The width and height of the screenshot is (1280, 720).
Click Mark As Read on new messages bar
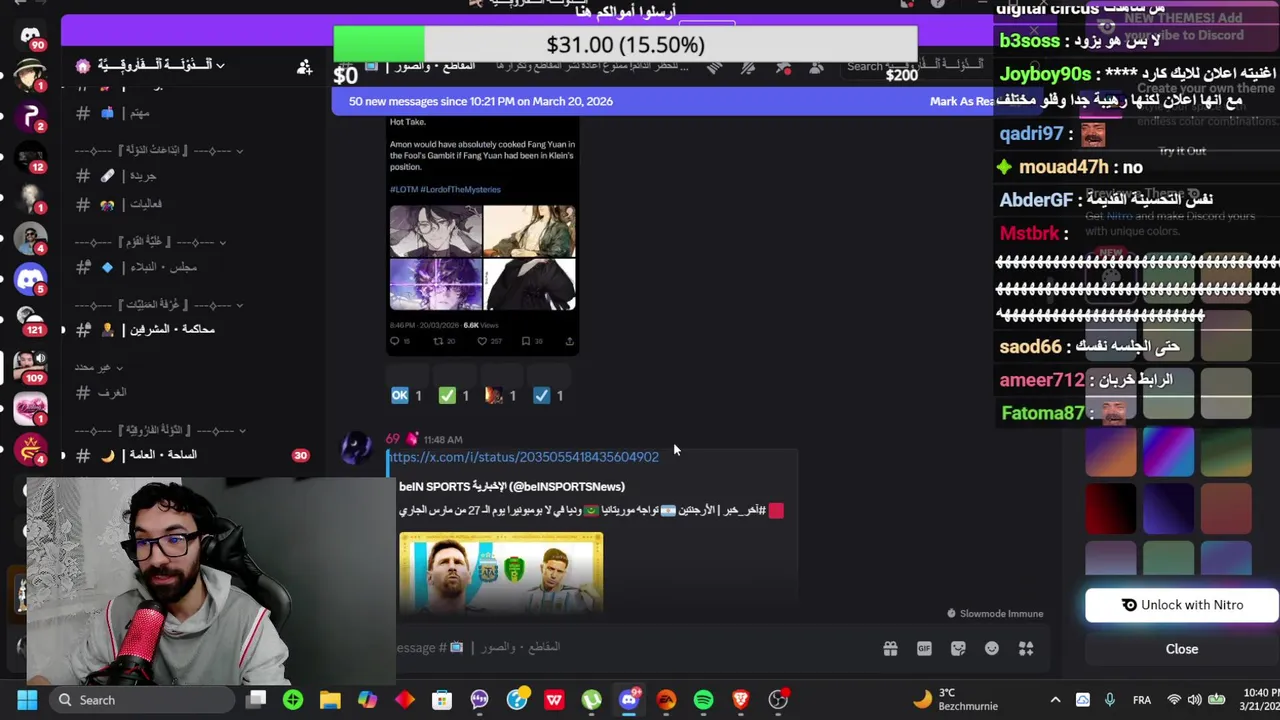pos(961,101)
